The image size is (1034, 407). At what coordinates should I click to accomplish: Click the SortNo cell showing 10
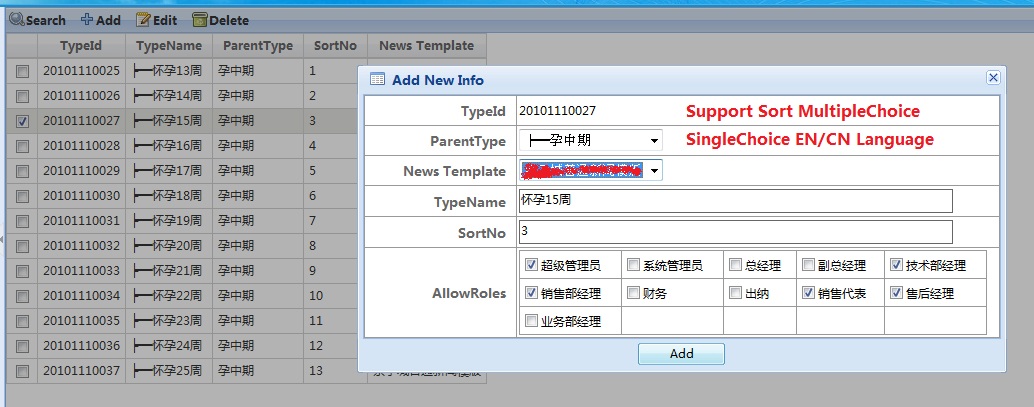click(331, 296)
